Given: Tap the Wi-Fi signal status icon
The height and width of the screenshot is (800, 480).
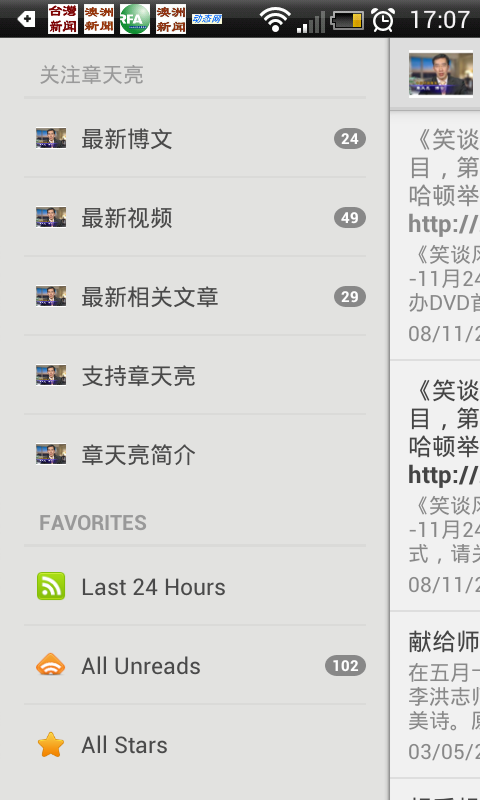Looking at the screenshot, I should pyautogui.click(x=275, y=20).
